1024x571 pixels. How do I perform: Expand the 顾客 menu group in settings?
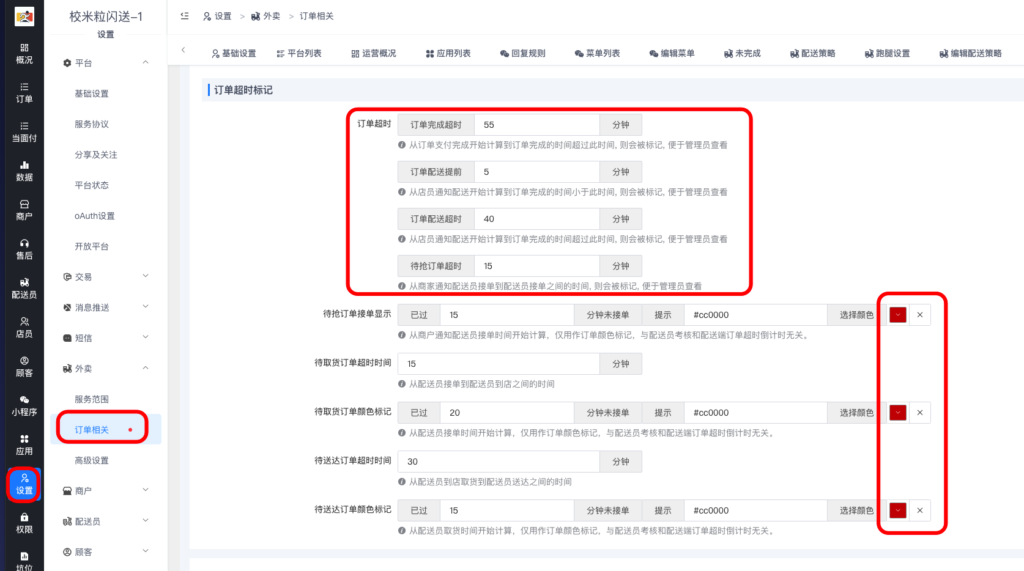click(106, 552)
